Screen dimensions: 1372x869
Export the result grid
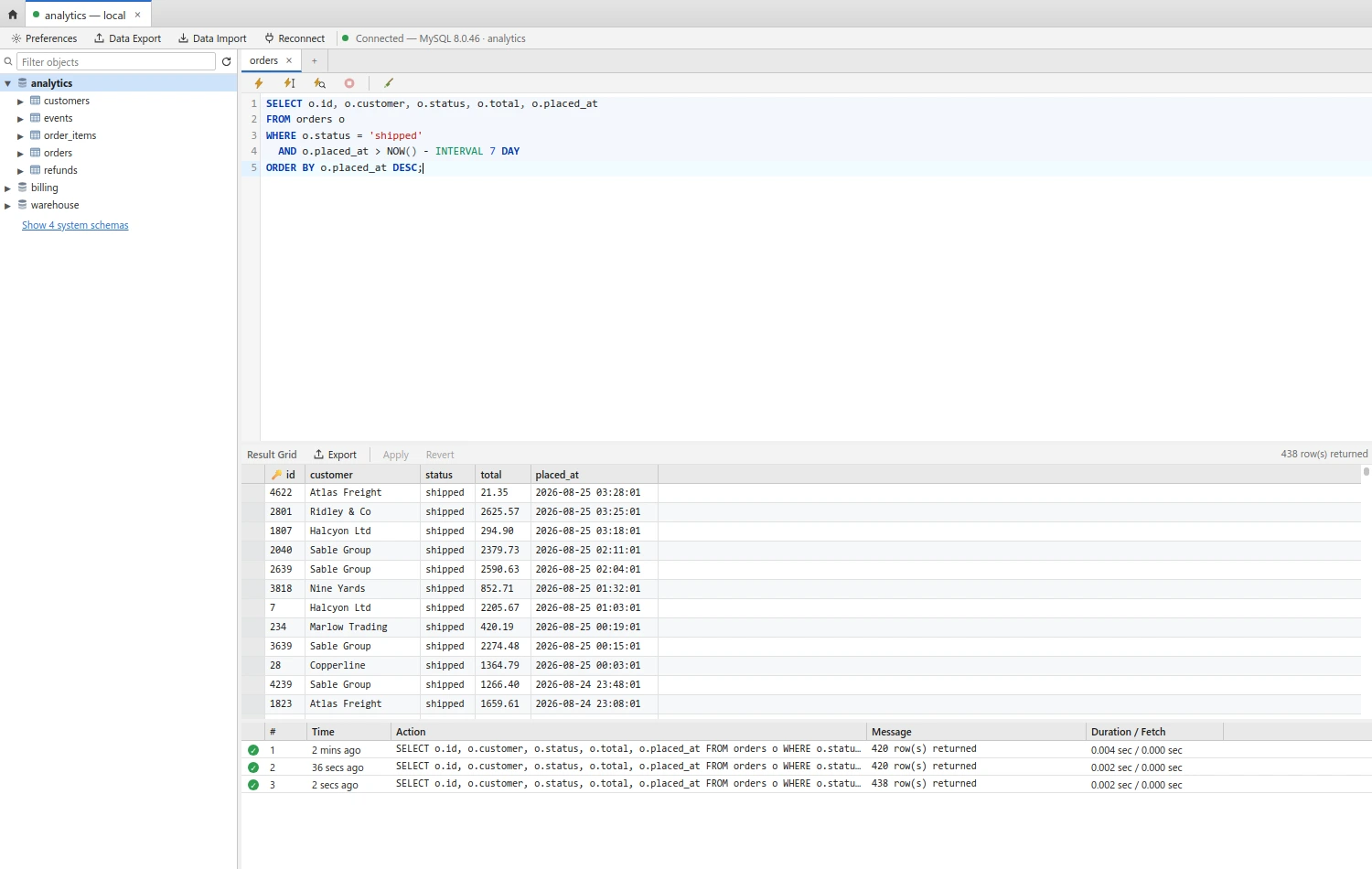pos(335,455)
